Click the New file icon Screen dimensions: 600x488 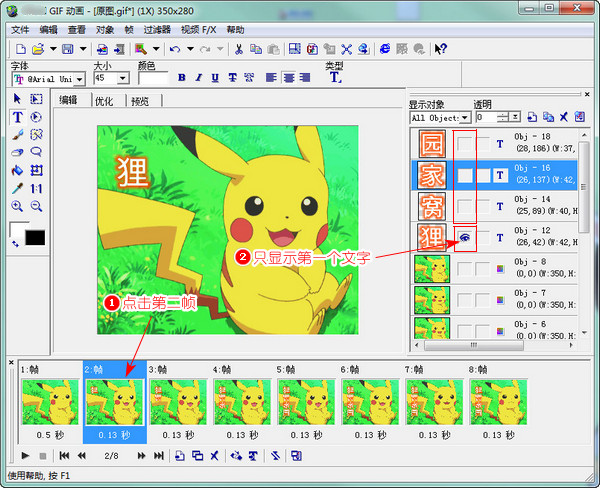21,49
